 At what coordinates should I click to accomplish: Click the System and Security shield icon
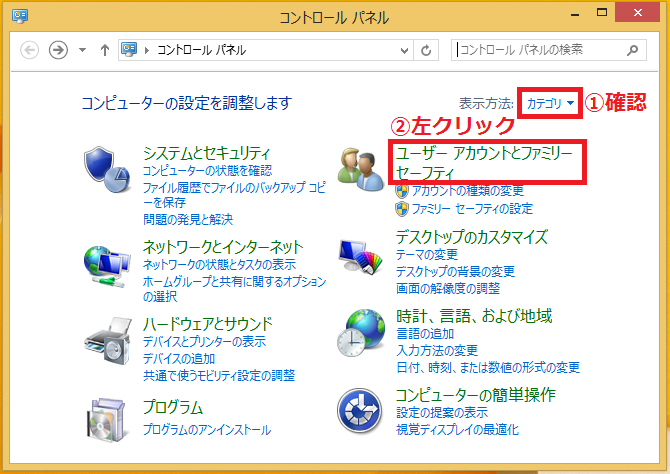(x=107, y=170)
